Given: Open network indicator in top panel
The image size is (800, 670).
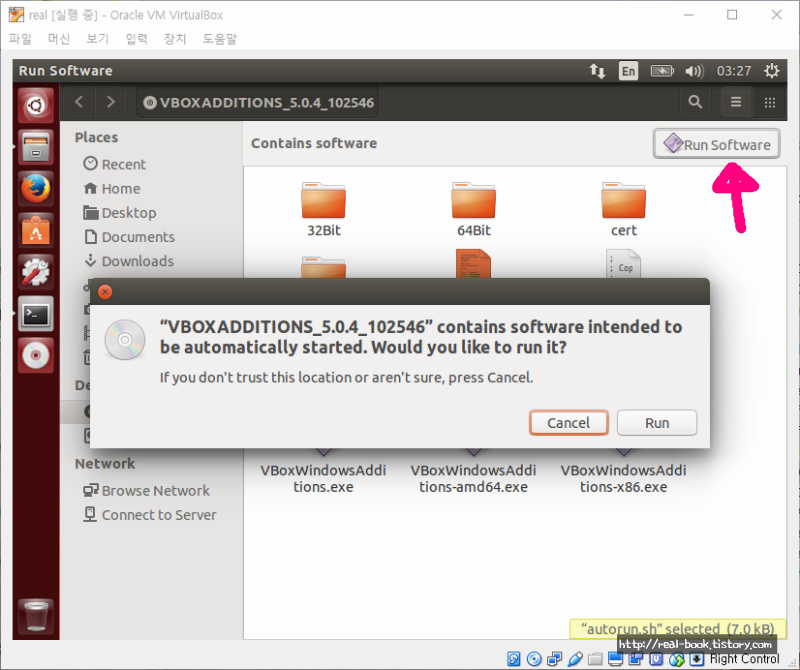Looking at the screenshot, I should click(597, 70).
